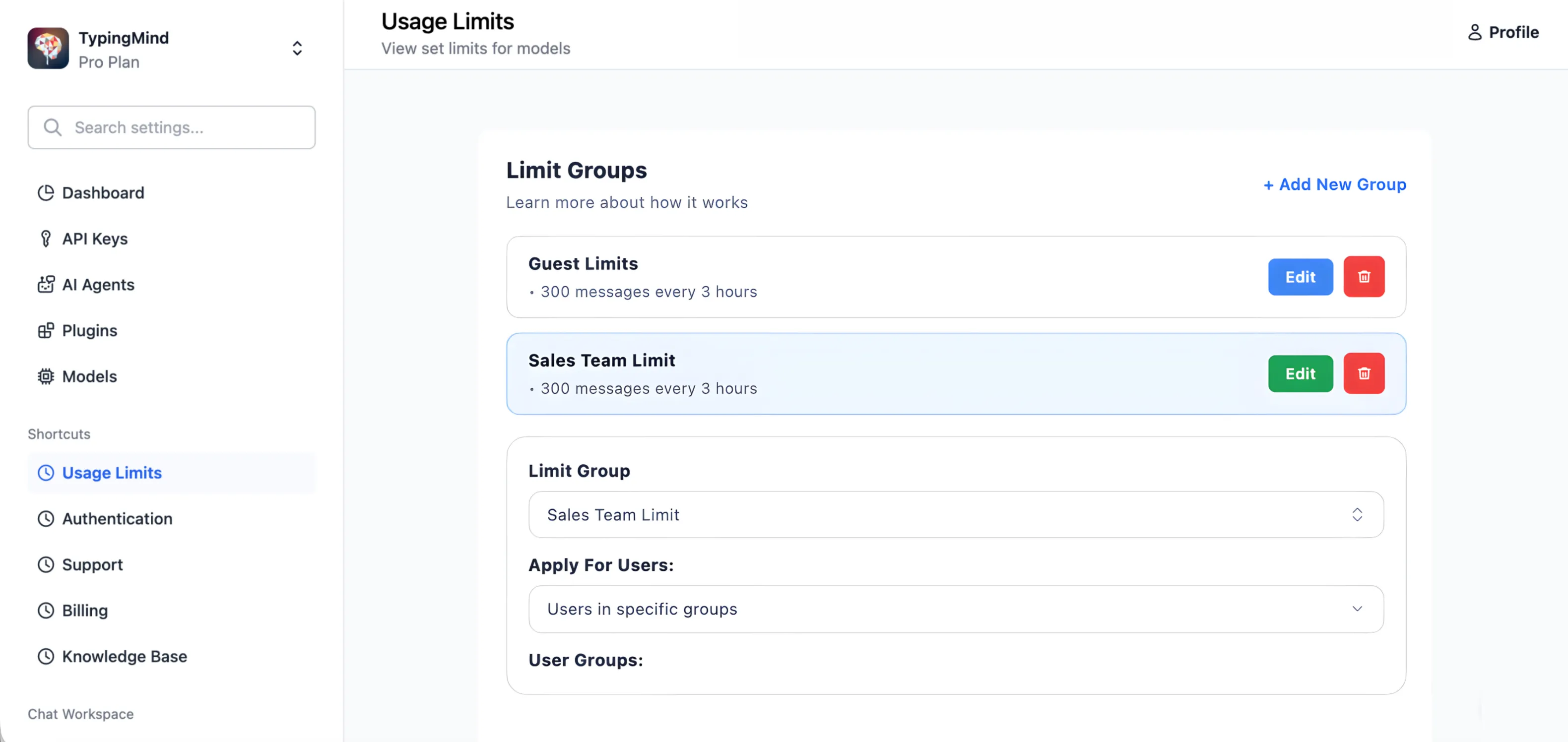Open the Limit Group selector showing Sales Team Limit
This screenshot has width=1568, height=742.
(956, 514)
